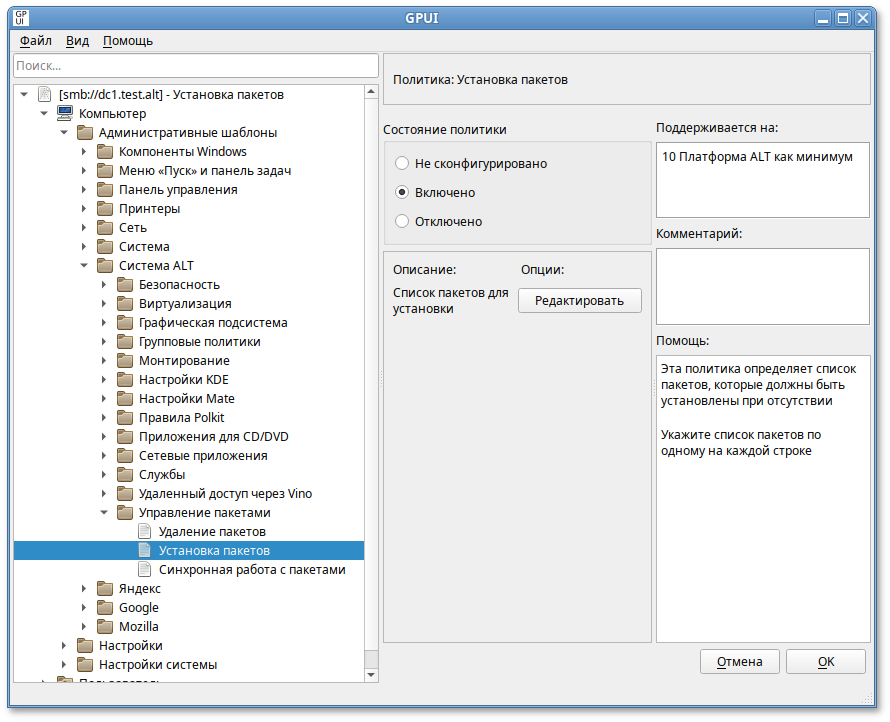Image resolution: width=890 pixels, height=722 pixels.
Task: Click the folder icon beside Компоненты Windows
Action: [105, 152]
